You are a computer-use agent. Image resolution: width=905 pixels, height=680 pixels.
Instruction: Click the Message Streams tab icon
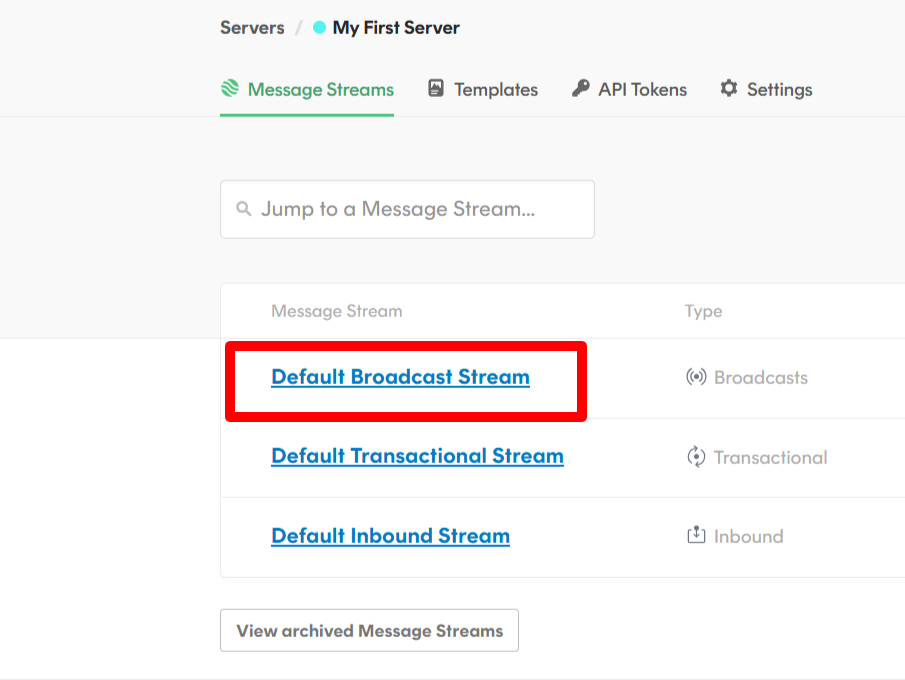[x=230, y=89]
